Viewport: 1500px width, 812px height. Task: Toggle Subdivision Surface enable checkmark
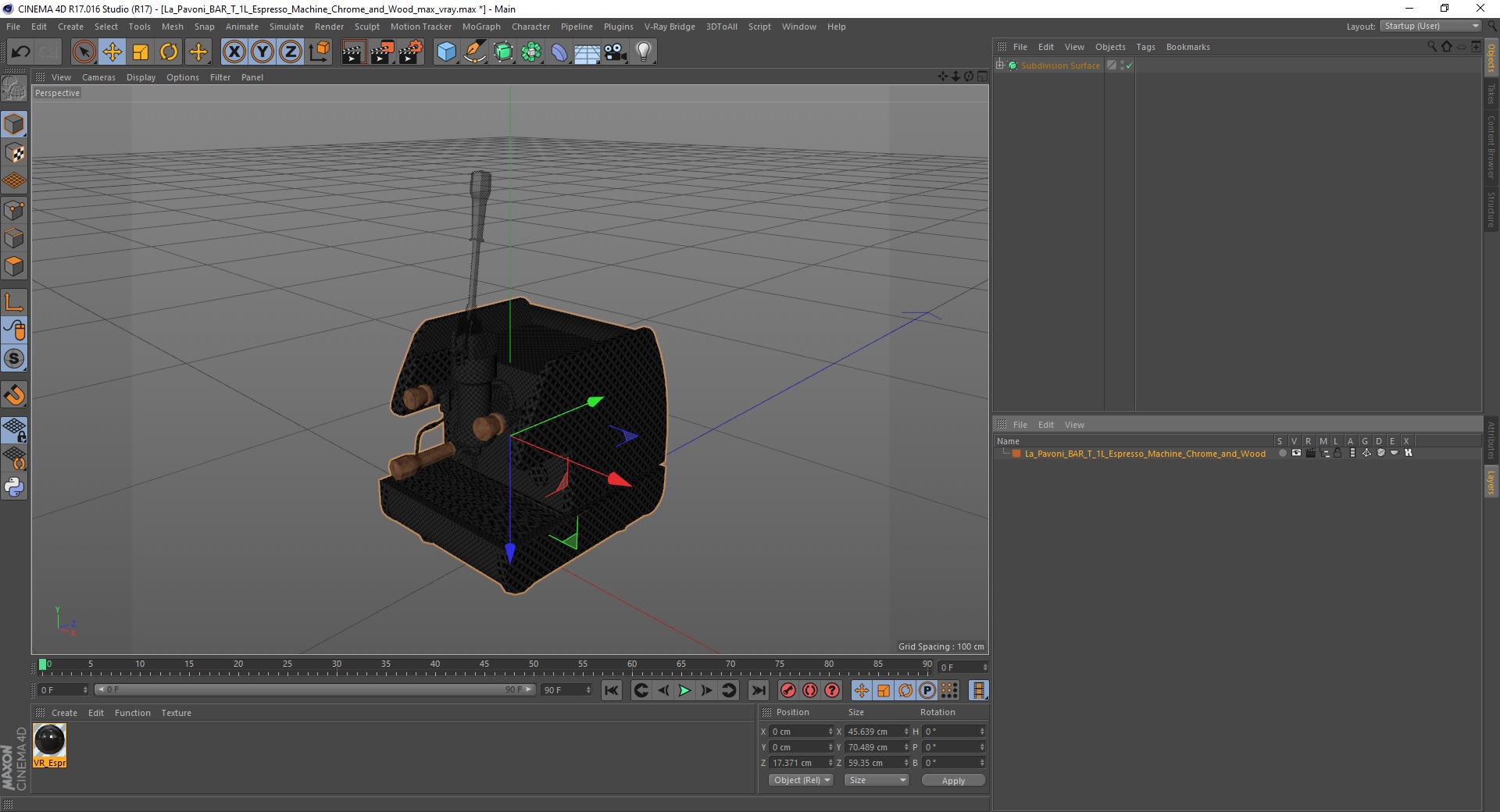click(1129, 66)
